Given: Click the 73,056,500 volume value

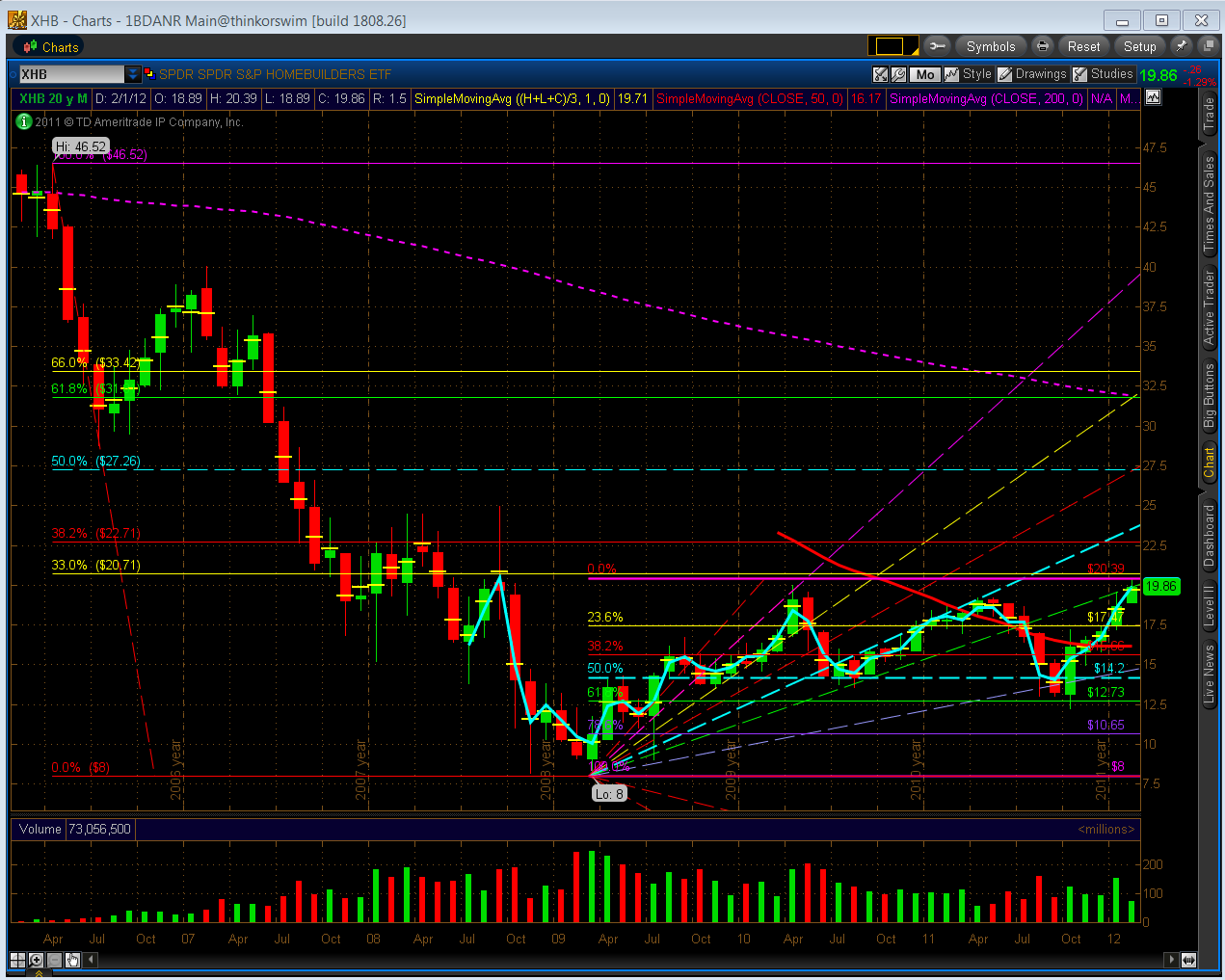Looking at the screenshot, I should [x=99, y=829].
